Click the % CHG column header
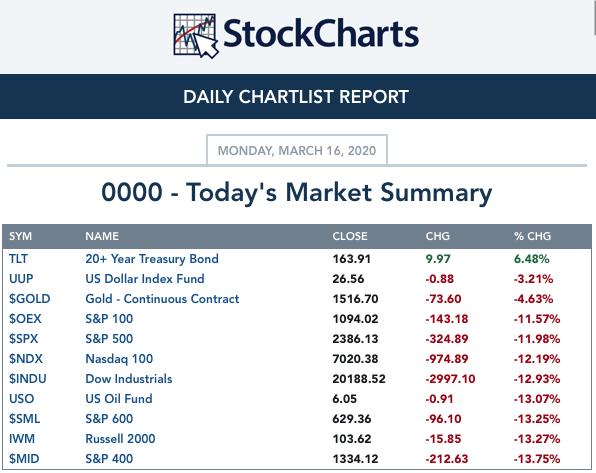Screen dimensions: 596x473 (532, 236)
